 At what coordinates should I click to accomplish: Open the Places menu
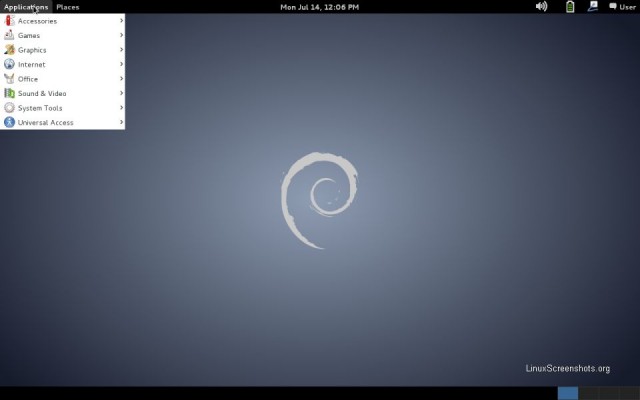pos(68,7)
